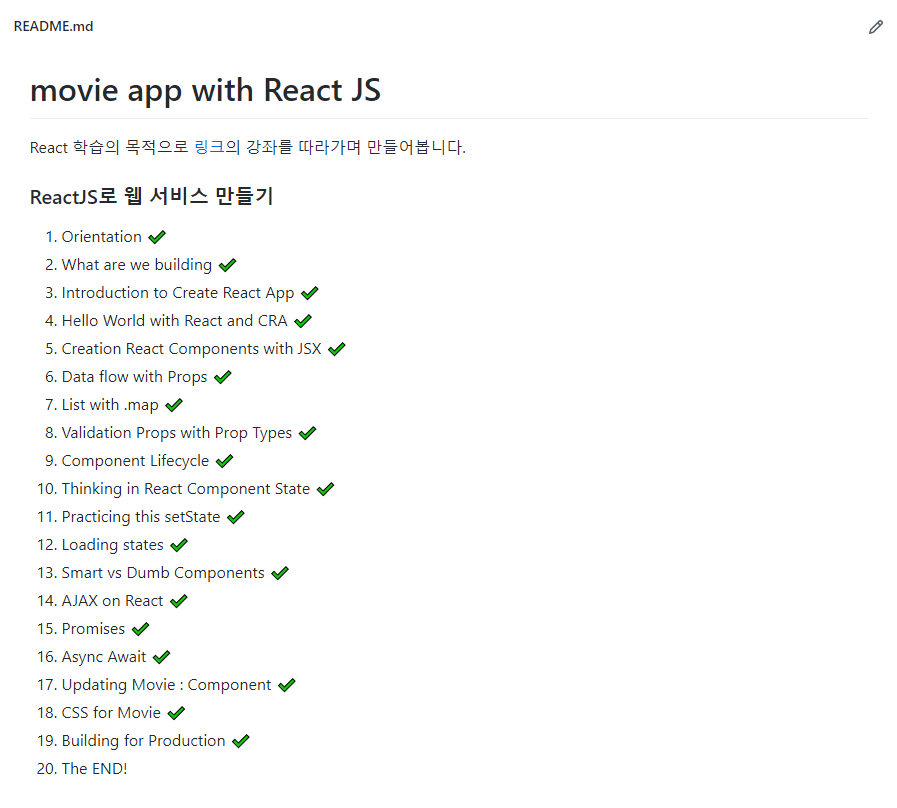Click the checkmark after 'Component Lifecycle'

224,461
